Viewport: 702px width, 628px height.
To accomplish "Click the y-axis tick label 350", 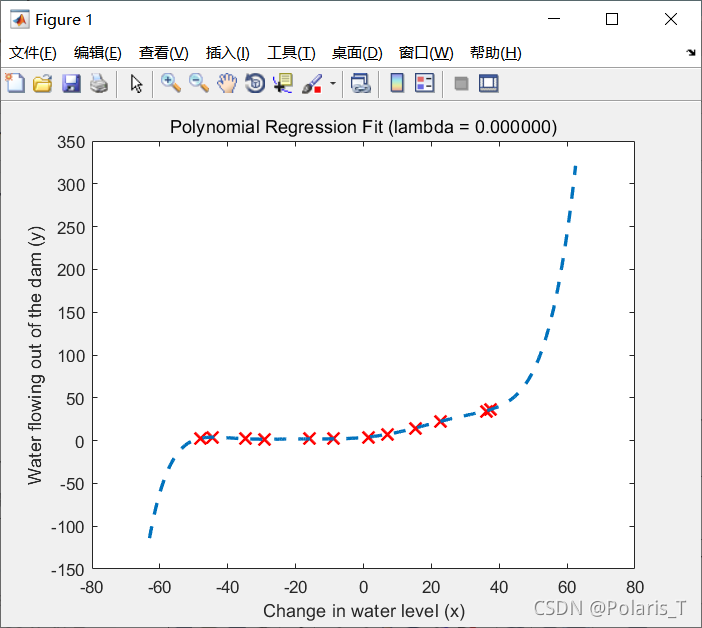I will click(71, 142).
